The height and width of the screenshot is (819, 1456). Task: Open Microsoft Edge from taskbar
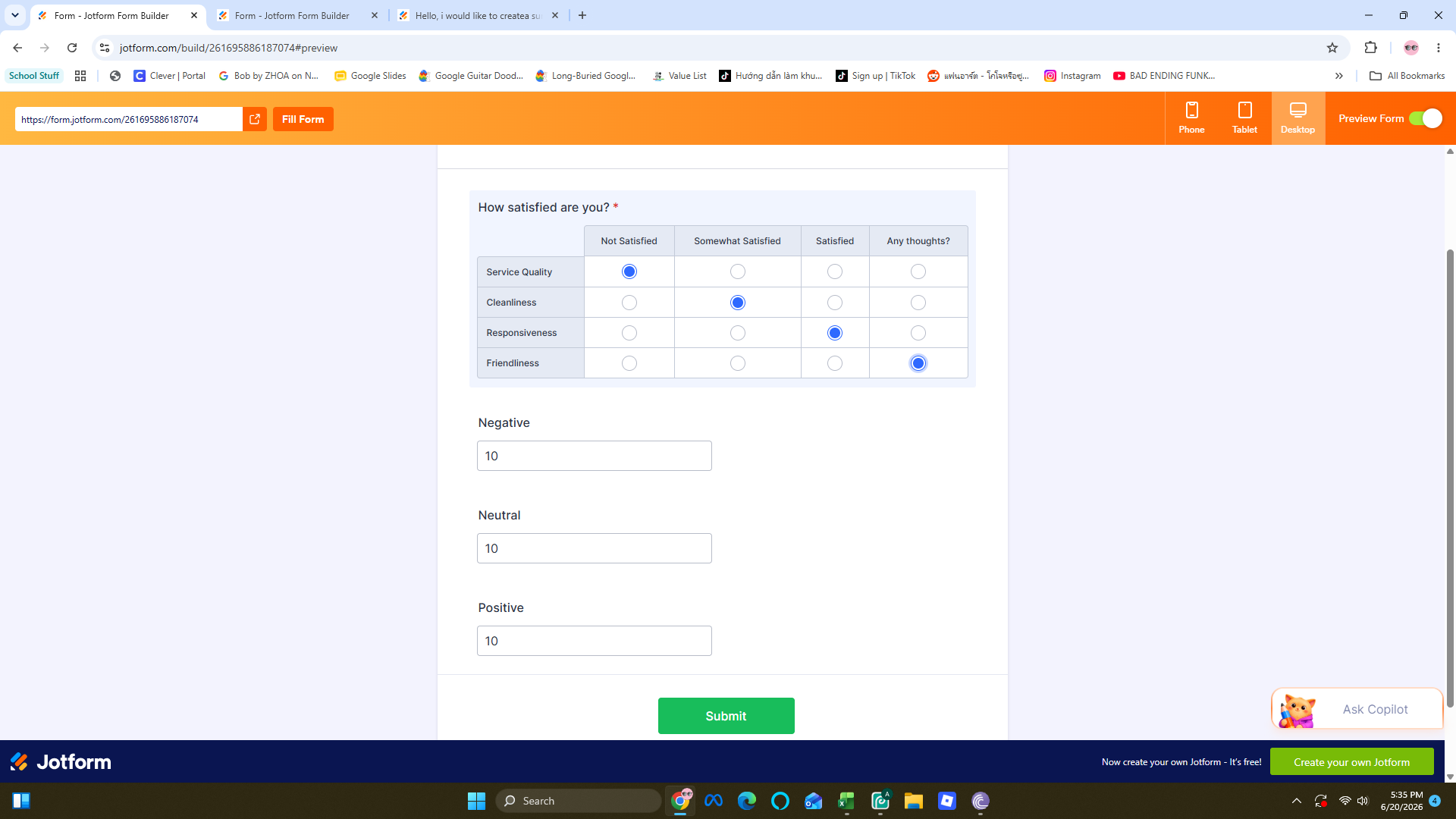746,801
